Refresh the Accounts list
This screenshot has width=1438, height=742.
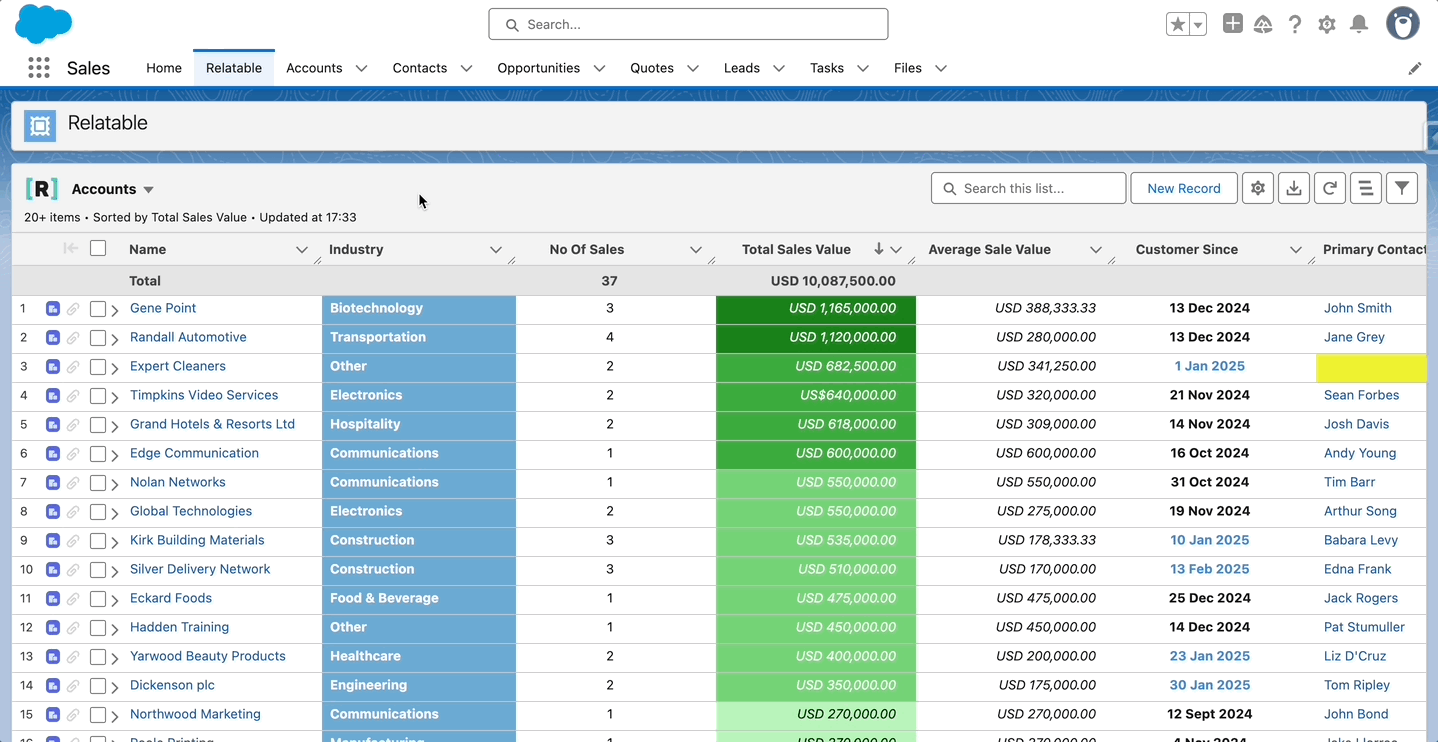coord(1330,188)
